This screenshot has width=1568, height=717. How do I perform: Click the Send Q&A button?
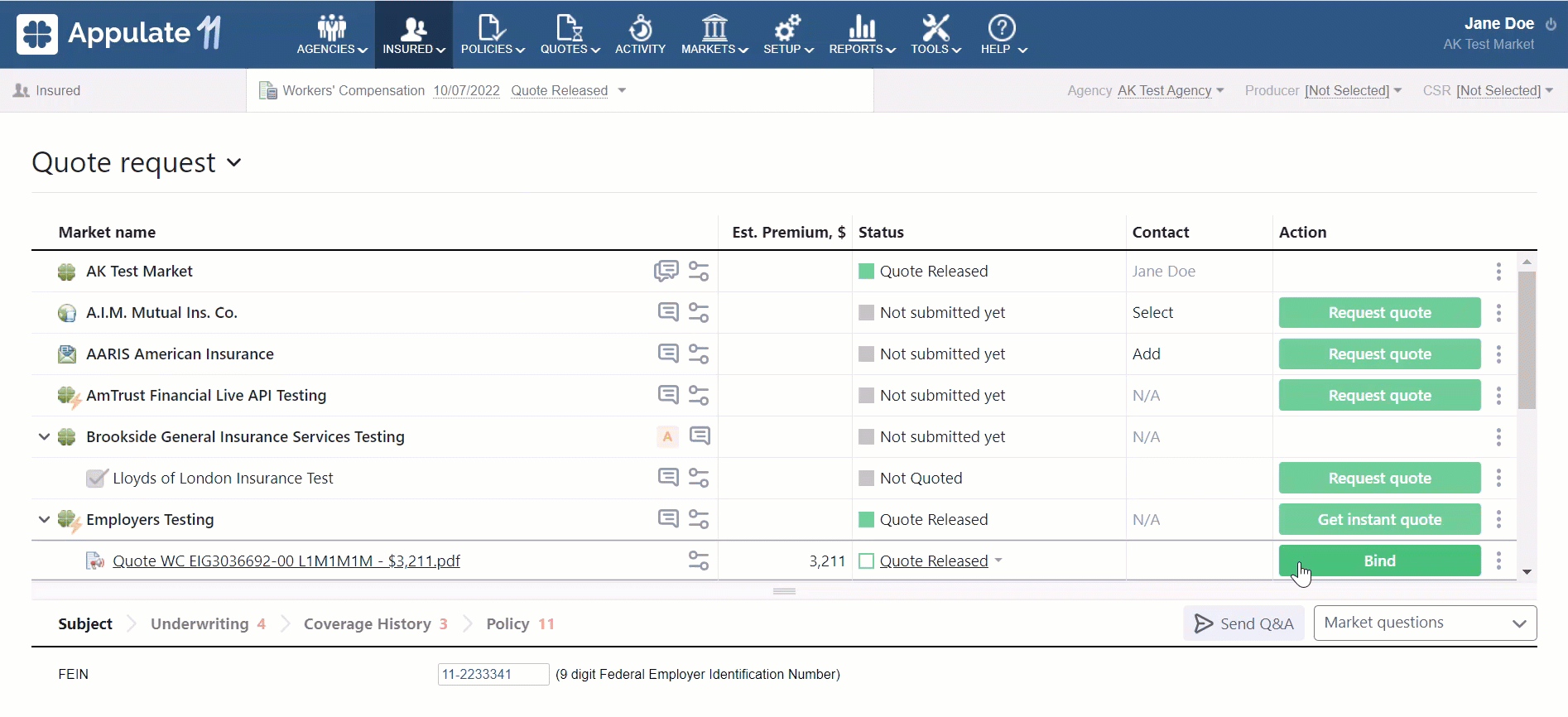(x=1243, y=623)
